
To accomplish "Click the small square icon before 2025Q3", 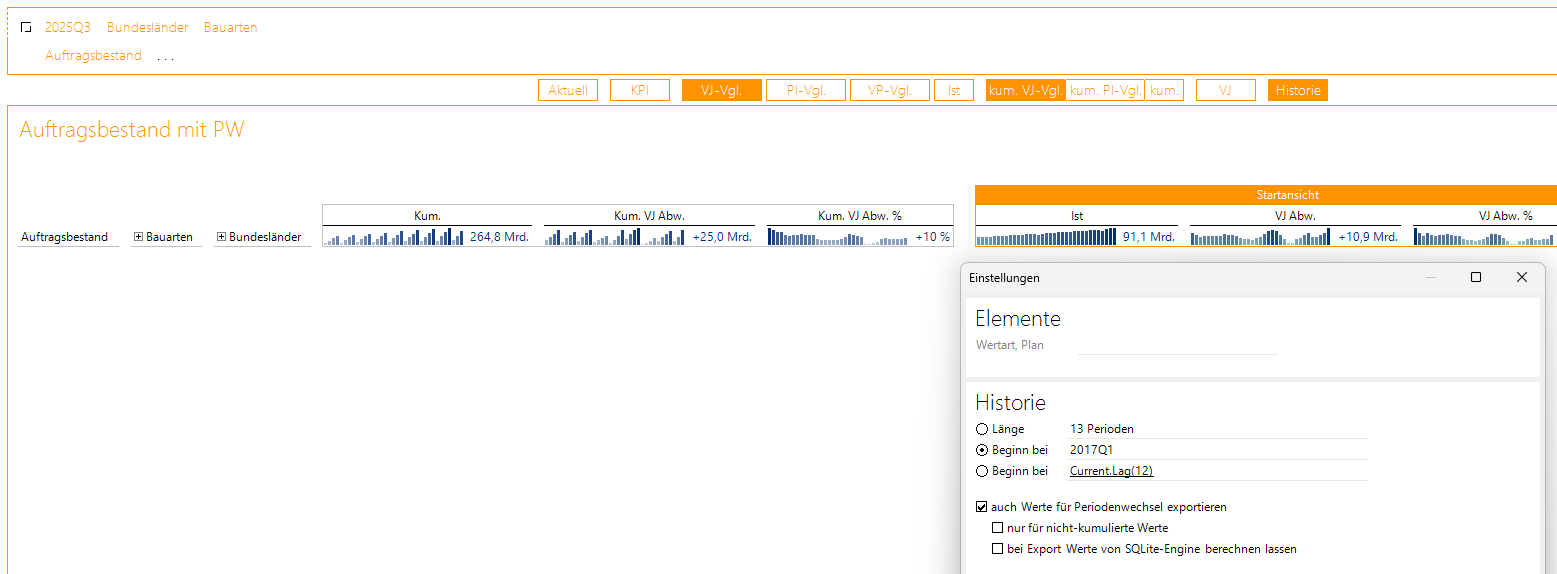I will 26,28.
